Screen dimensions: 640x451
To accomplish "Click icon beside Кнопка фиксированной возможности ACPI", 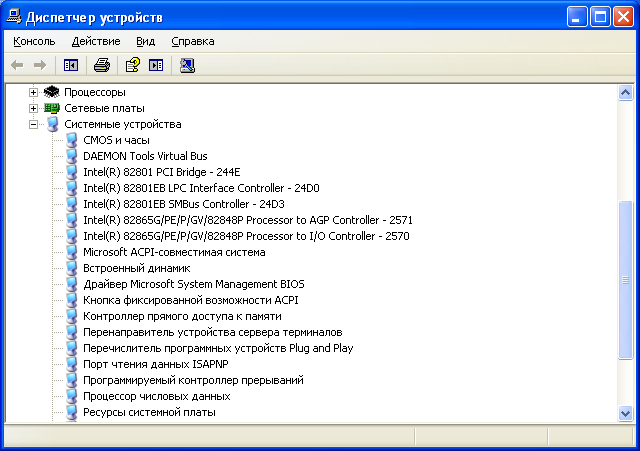I will (72, 300).
